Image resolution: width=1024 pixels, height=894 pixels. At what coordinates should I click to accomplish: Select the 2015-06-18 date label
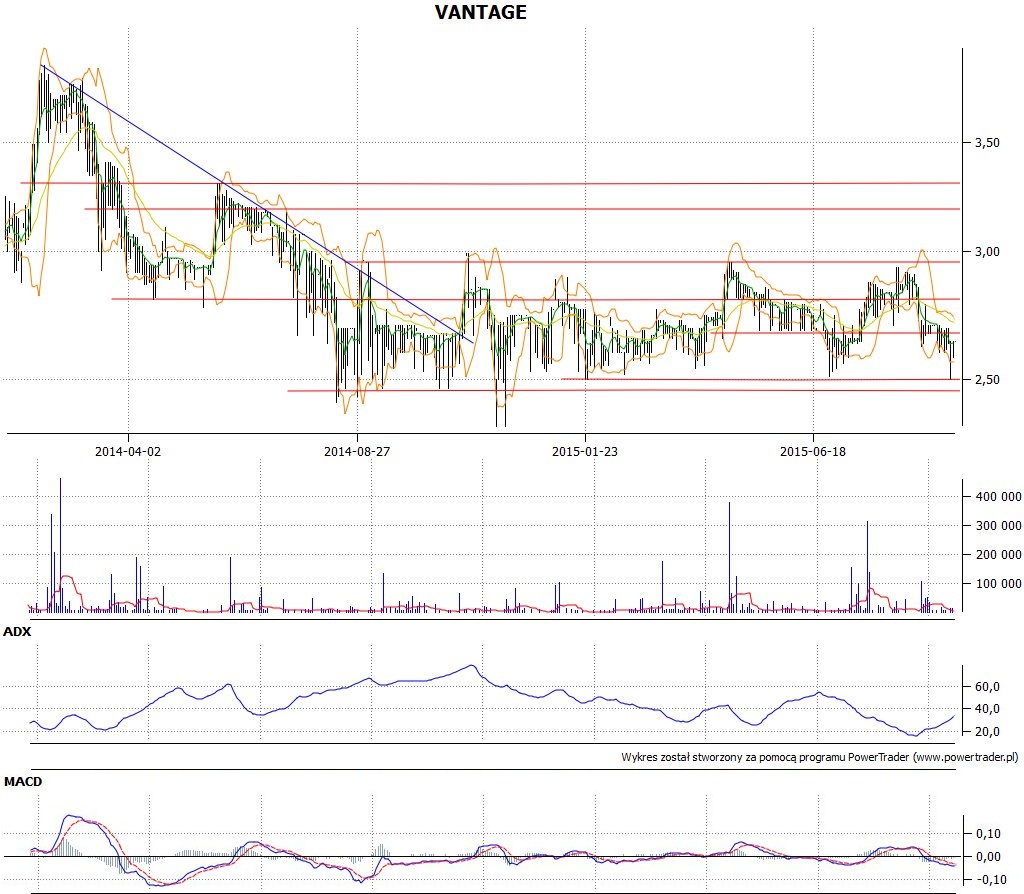click(812, 451)
